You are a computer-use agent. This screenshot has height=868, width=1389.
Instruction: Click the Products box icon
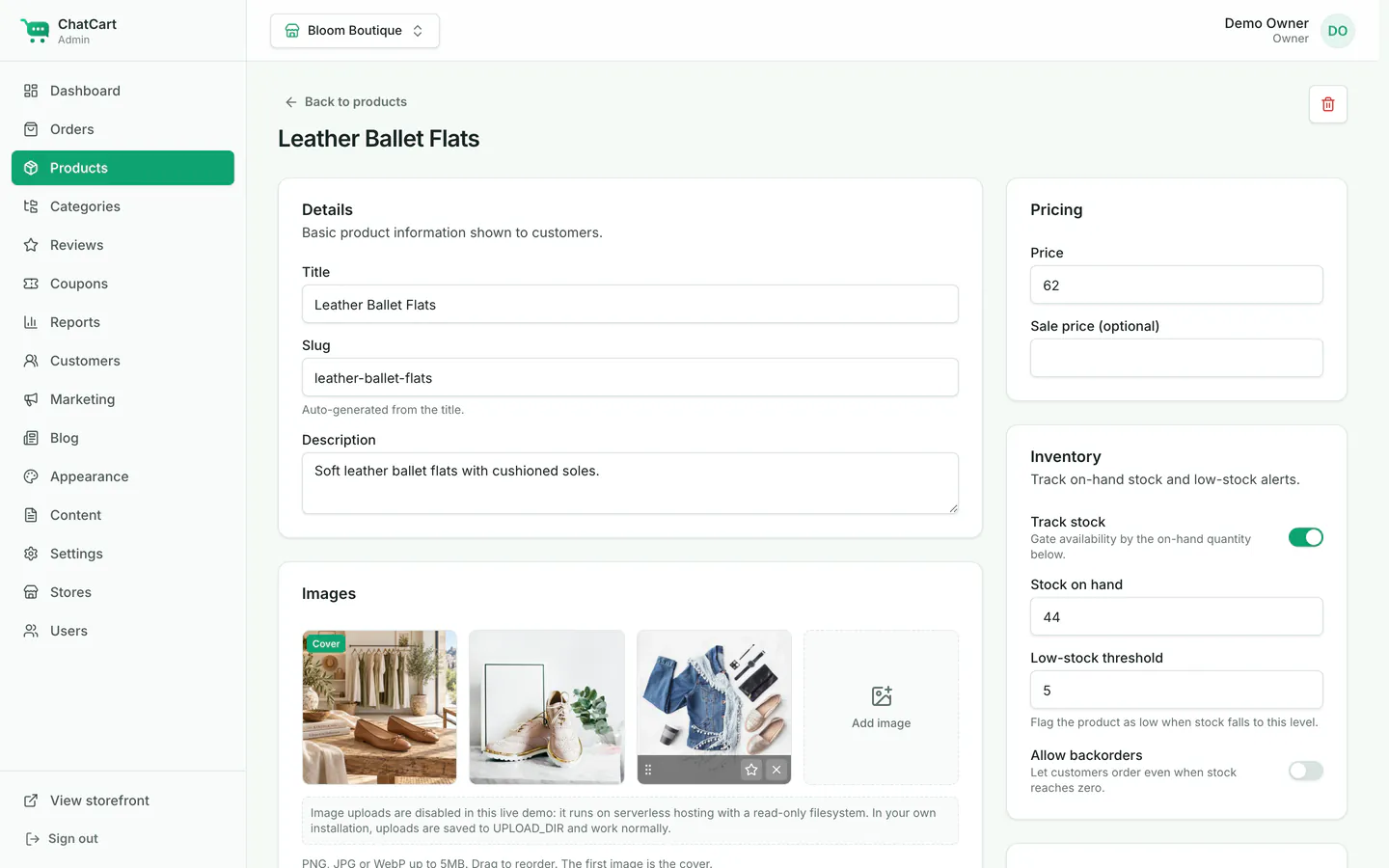31,168
